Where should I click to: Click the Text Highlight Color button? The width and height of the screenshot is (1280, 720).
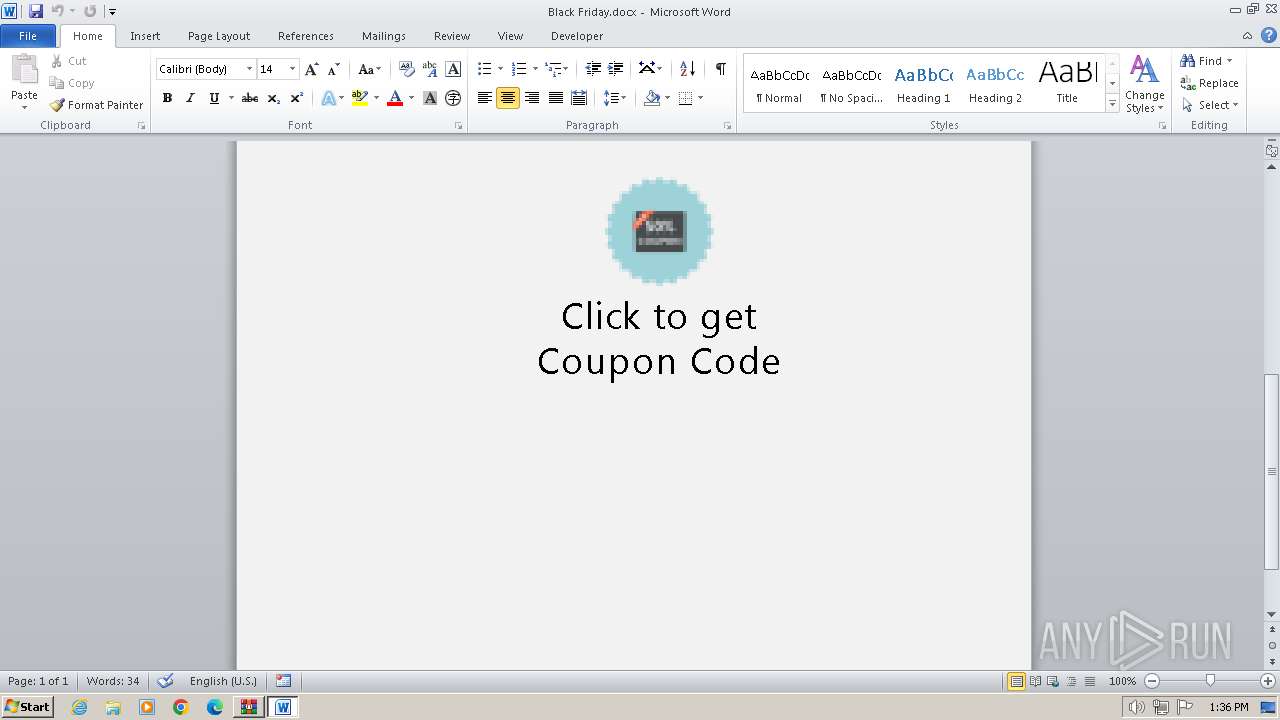click(360, 98)
